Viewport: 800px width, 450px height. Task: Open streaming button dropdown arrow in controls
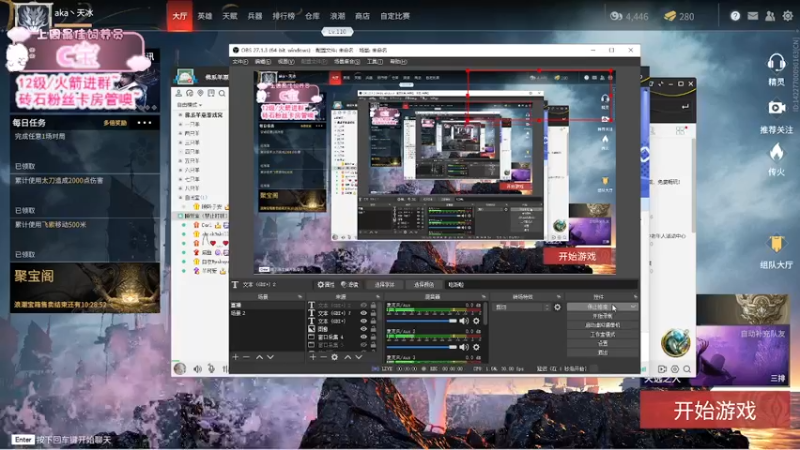click(633, 307)
